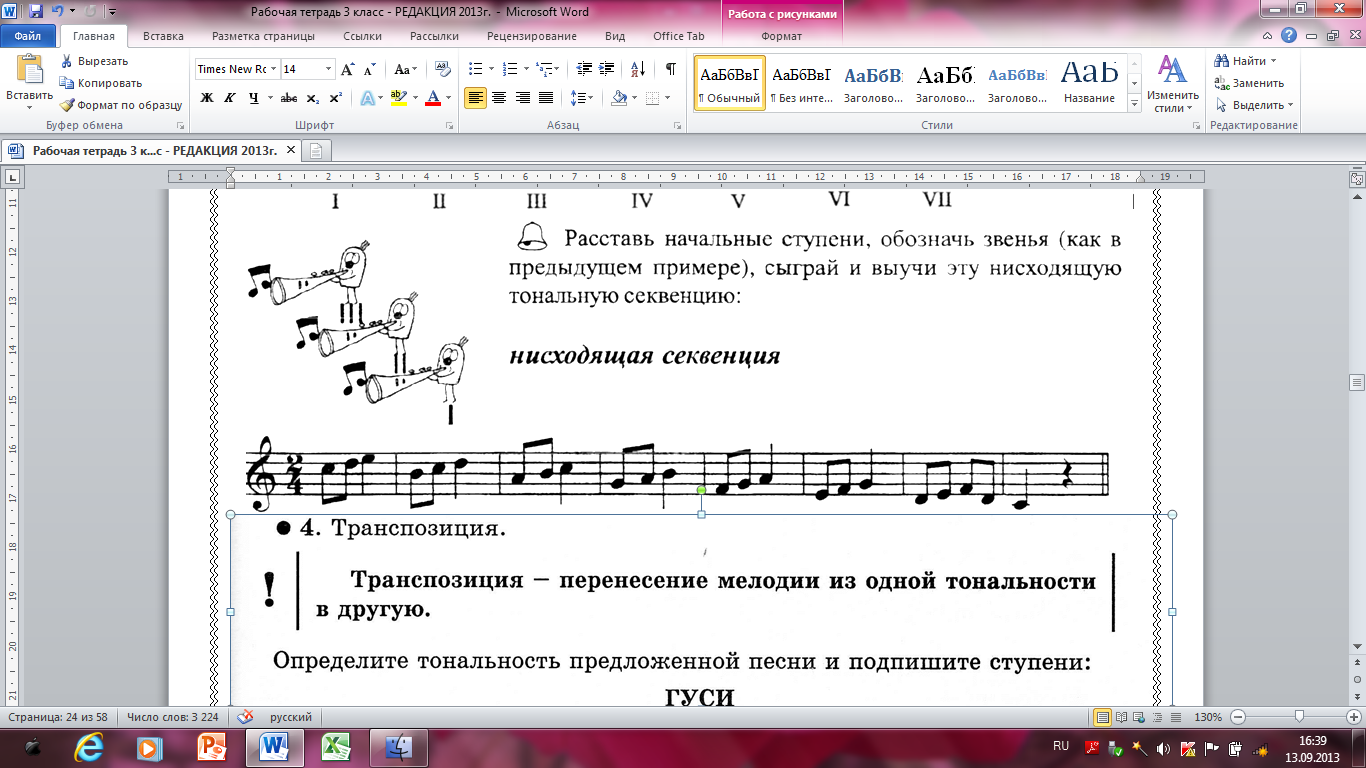Click the Format Painter (Формат по образцу) button
The image size is (1366, 768).
click(120, 105)
